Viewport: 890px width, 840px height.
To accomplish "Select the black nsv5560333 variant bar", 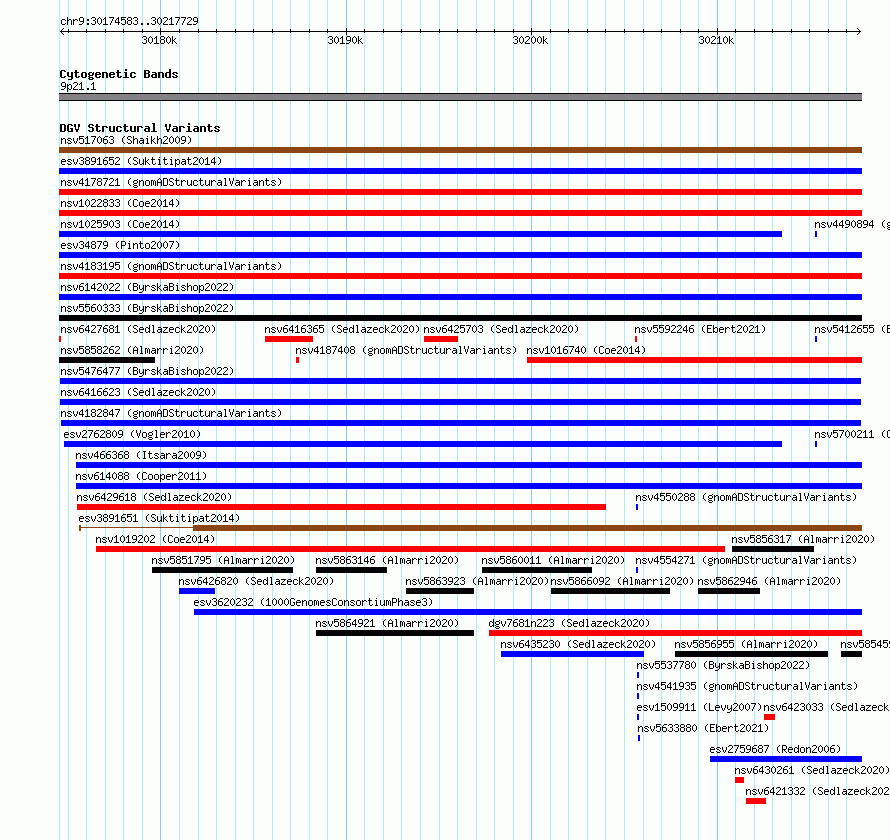I will coord(460,318).
